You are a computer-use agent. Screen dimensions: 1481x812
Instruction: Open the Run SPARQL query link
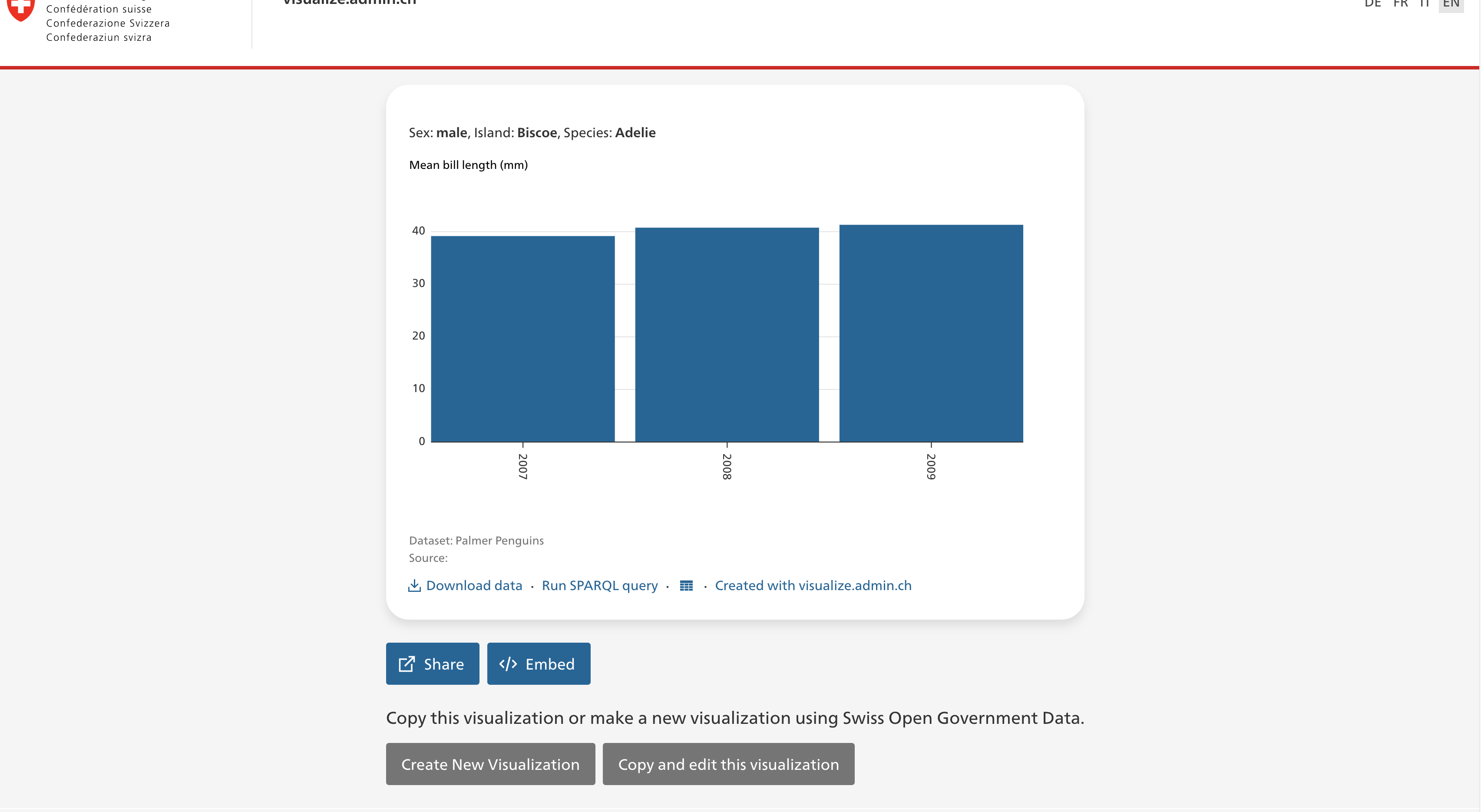[600, 586]
